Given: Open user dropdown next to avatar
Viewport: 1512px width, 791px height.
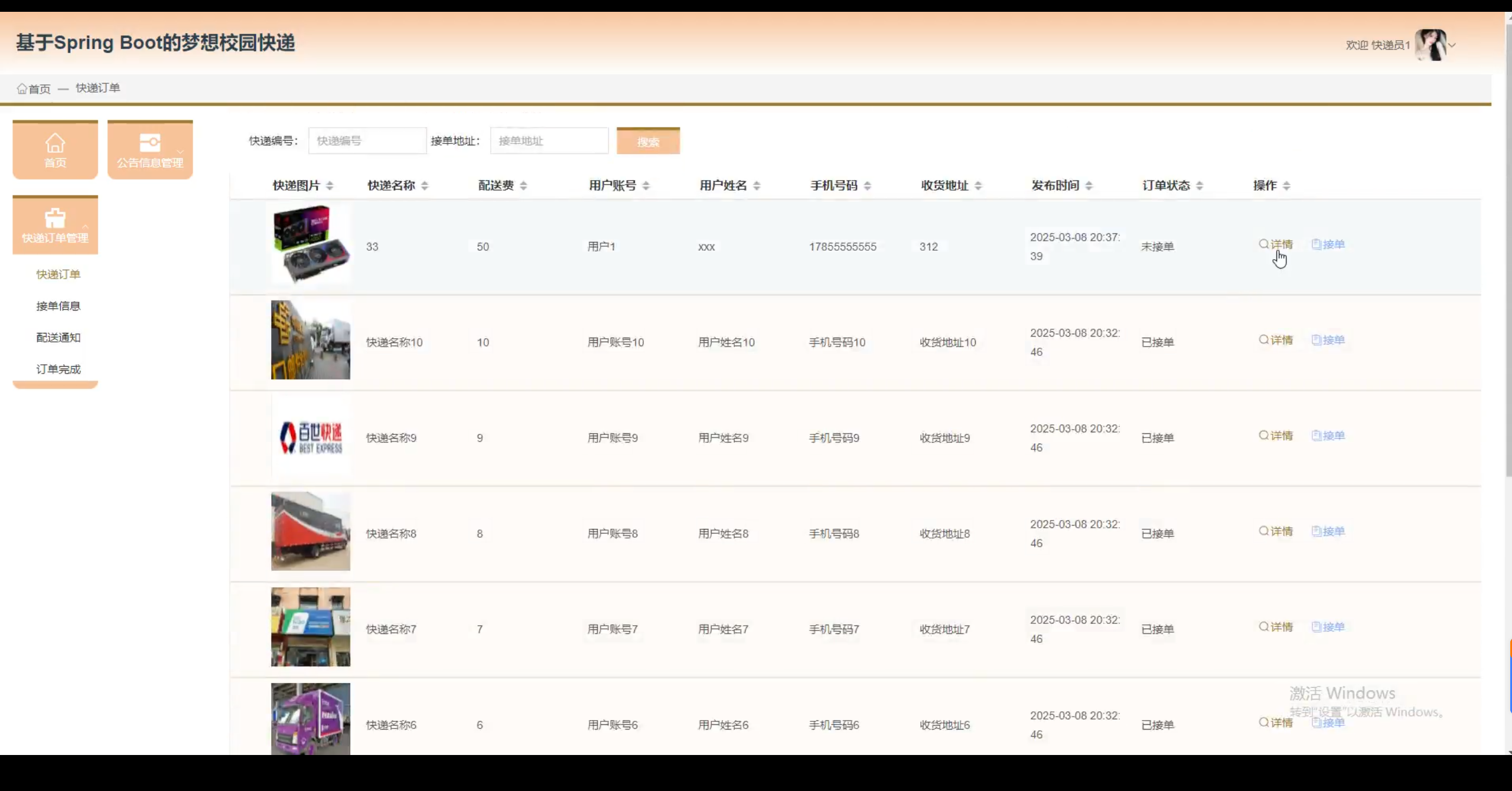Looking at the screenshot, I should point(1452,45).
